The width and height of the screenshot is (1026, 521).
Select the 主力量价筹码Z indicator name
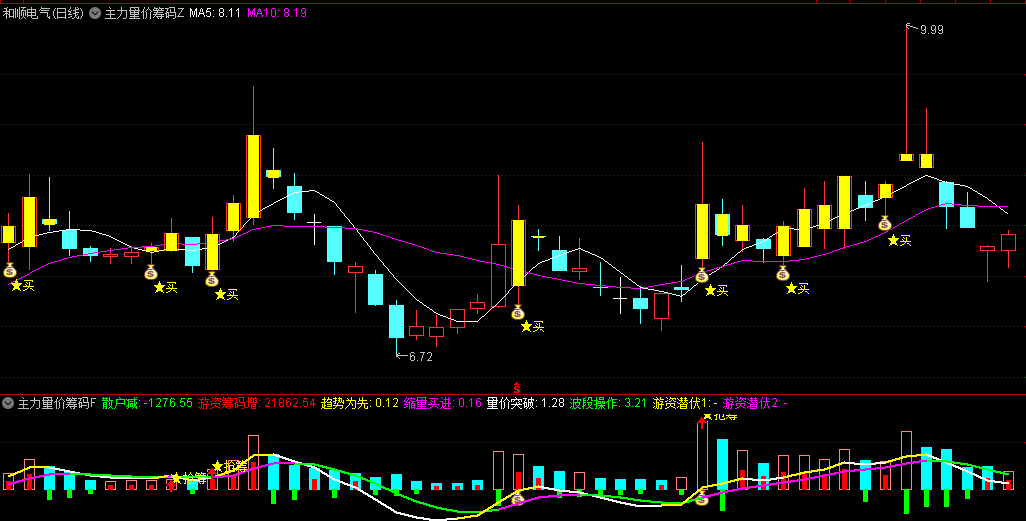[x=145, y=13]
